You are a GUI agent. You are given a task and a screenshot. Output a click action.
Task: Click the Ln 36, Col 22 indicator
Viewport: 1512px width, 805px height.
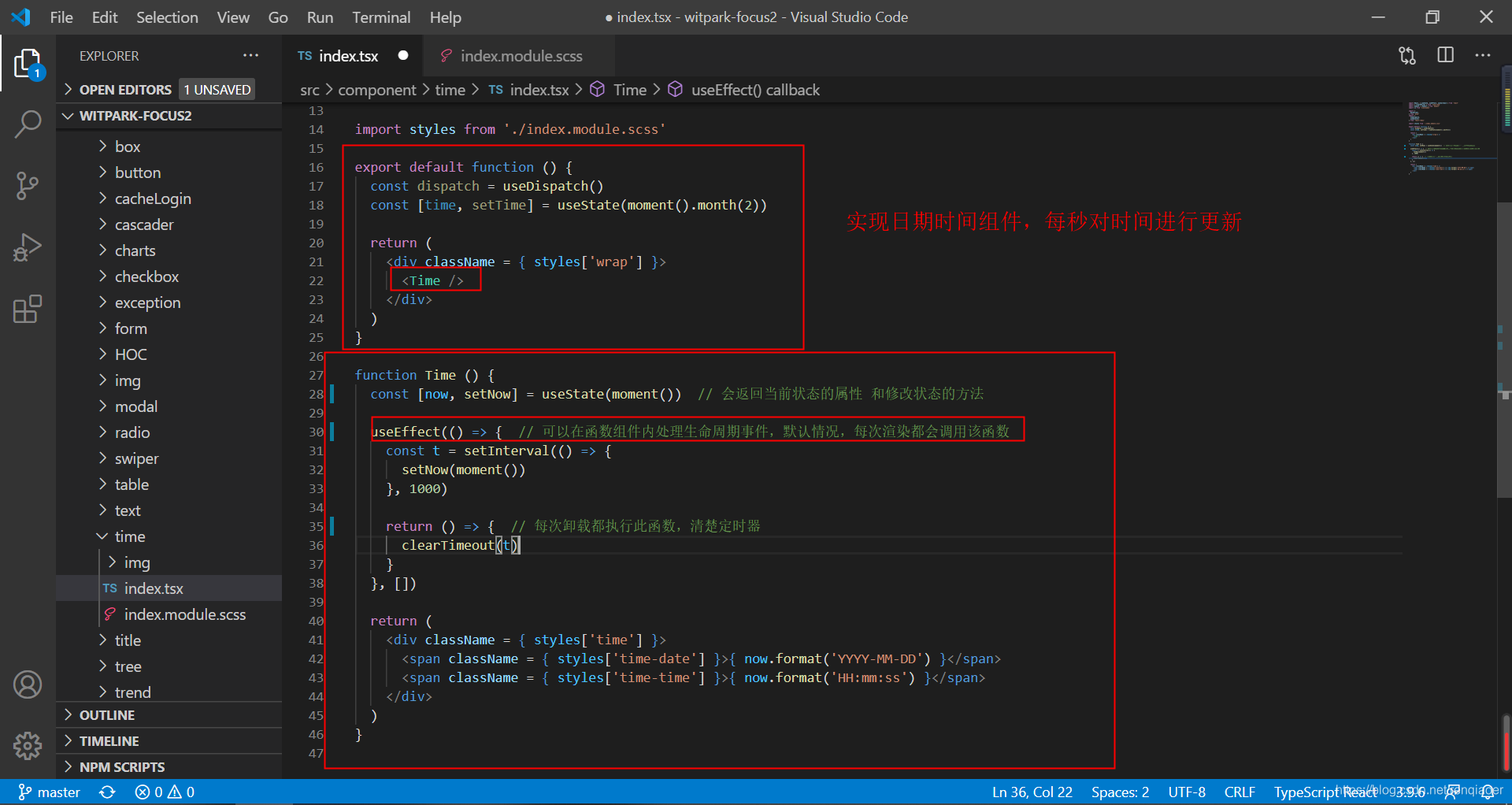pyautogui.click(x=1032, y=792)
